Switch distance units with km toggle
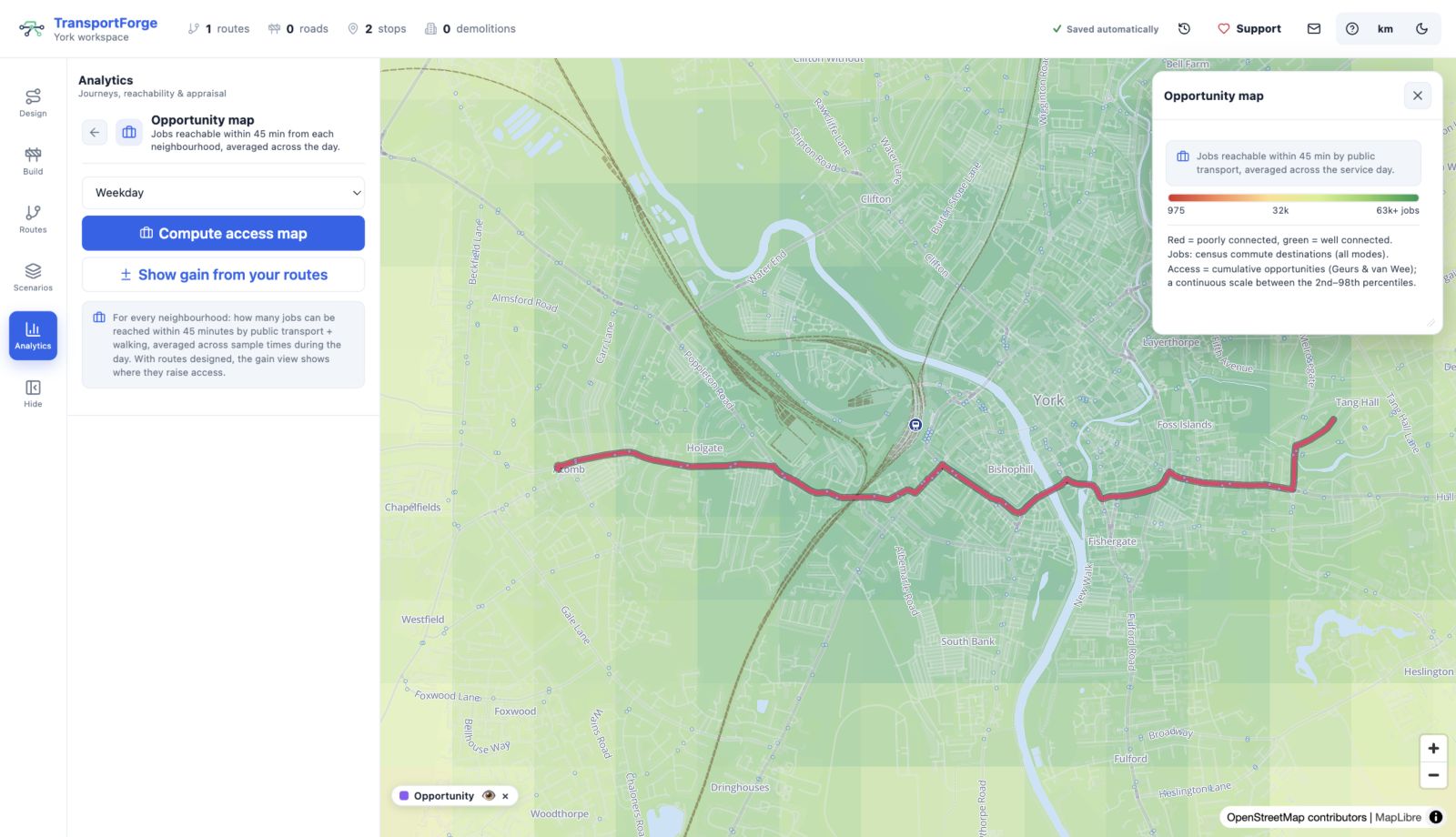Image resolution: width=1456 pixels, height=837 pixels. click(x=1385, y=29)
